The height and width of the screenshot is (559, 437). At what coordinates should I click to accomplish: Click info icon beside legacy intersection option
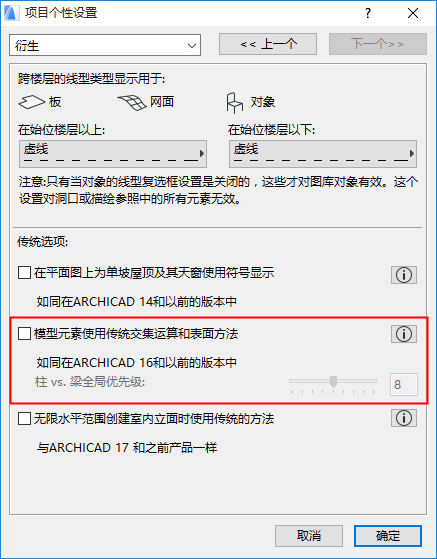[403, 334]
